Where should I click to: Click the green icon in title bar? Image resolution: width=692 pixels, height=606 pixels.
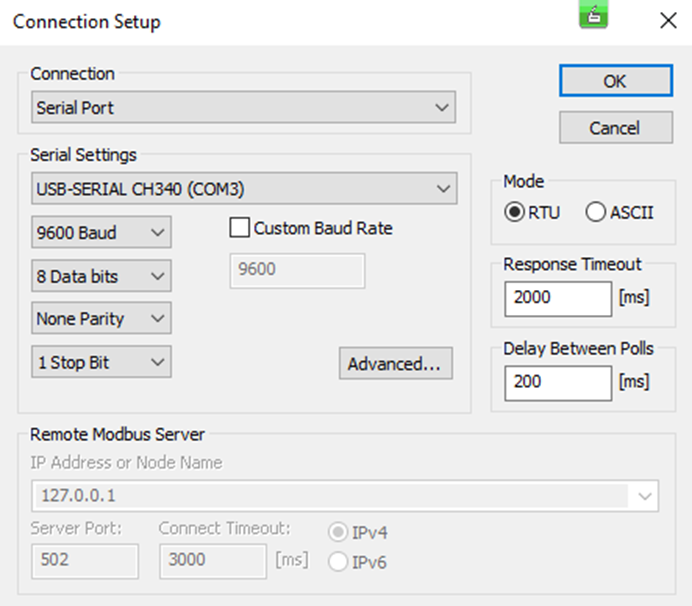click(x=593, y=16)
